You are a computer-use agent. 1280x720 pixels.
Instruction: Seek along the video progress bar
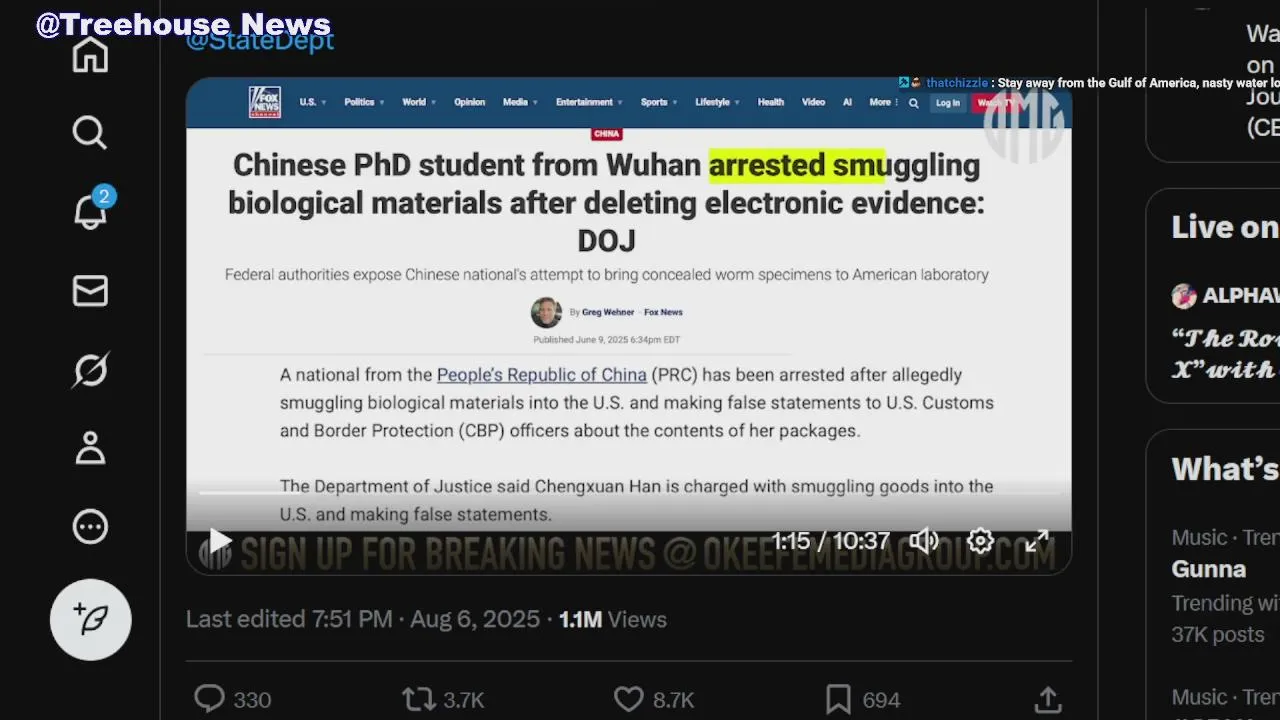click(628, 493)
